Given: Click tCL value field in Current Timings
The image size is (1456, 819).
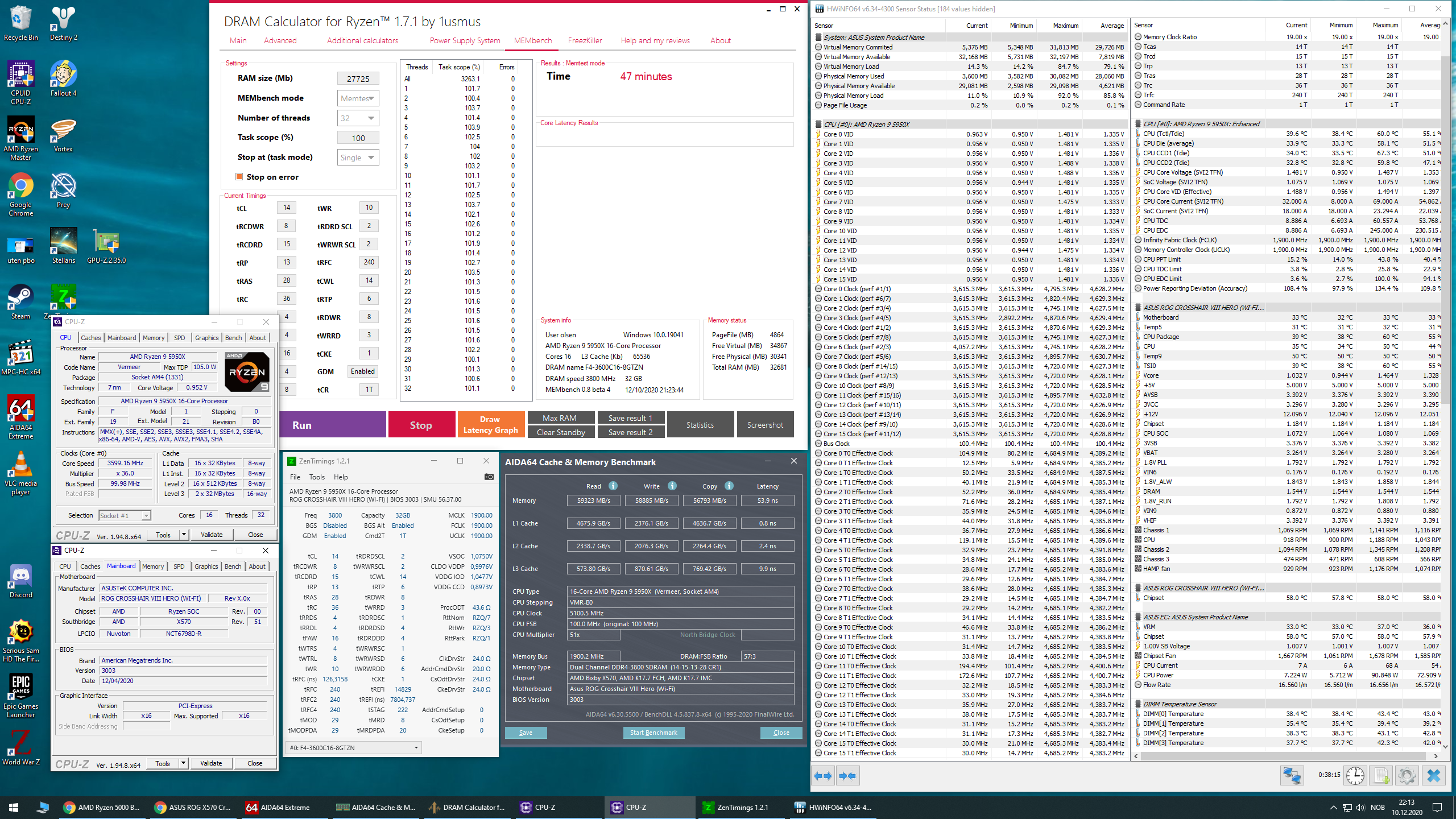Looking at the screenshot, I should [x=287, y=208].
